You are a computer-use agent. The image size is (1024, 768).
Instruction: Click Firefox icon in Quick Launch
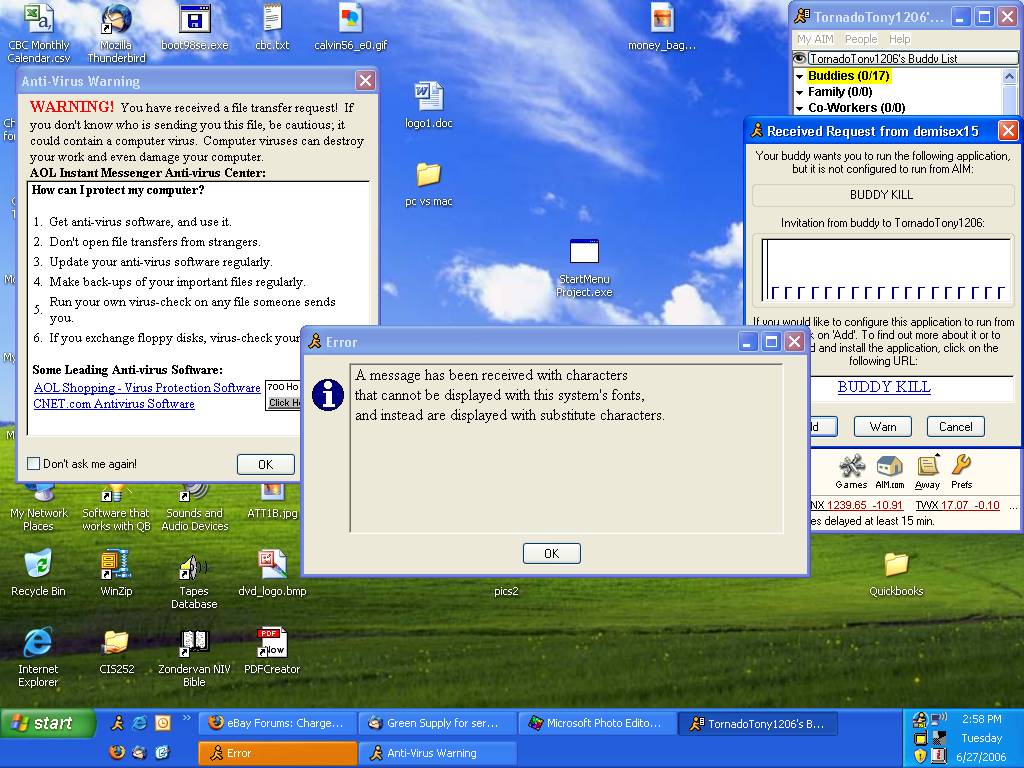pyautogui.click(x=117, y=753)
